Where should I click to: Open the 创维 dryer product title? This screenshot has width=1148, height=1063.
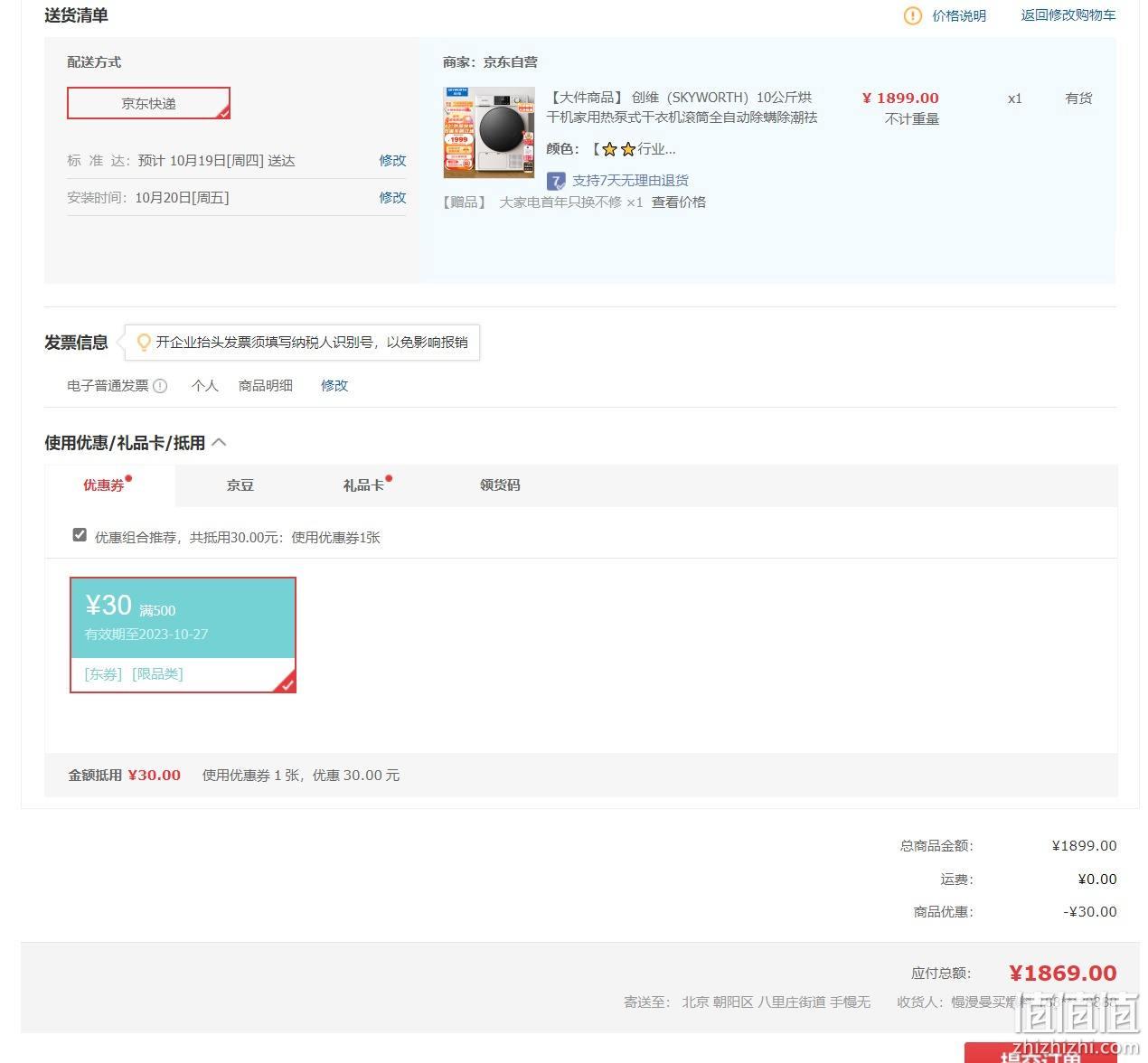tap(682, 107)
